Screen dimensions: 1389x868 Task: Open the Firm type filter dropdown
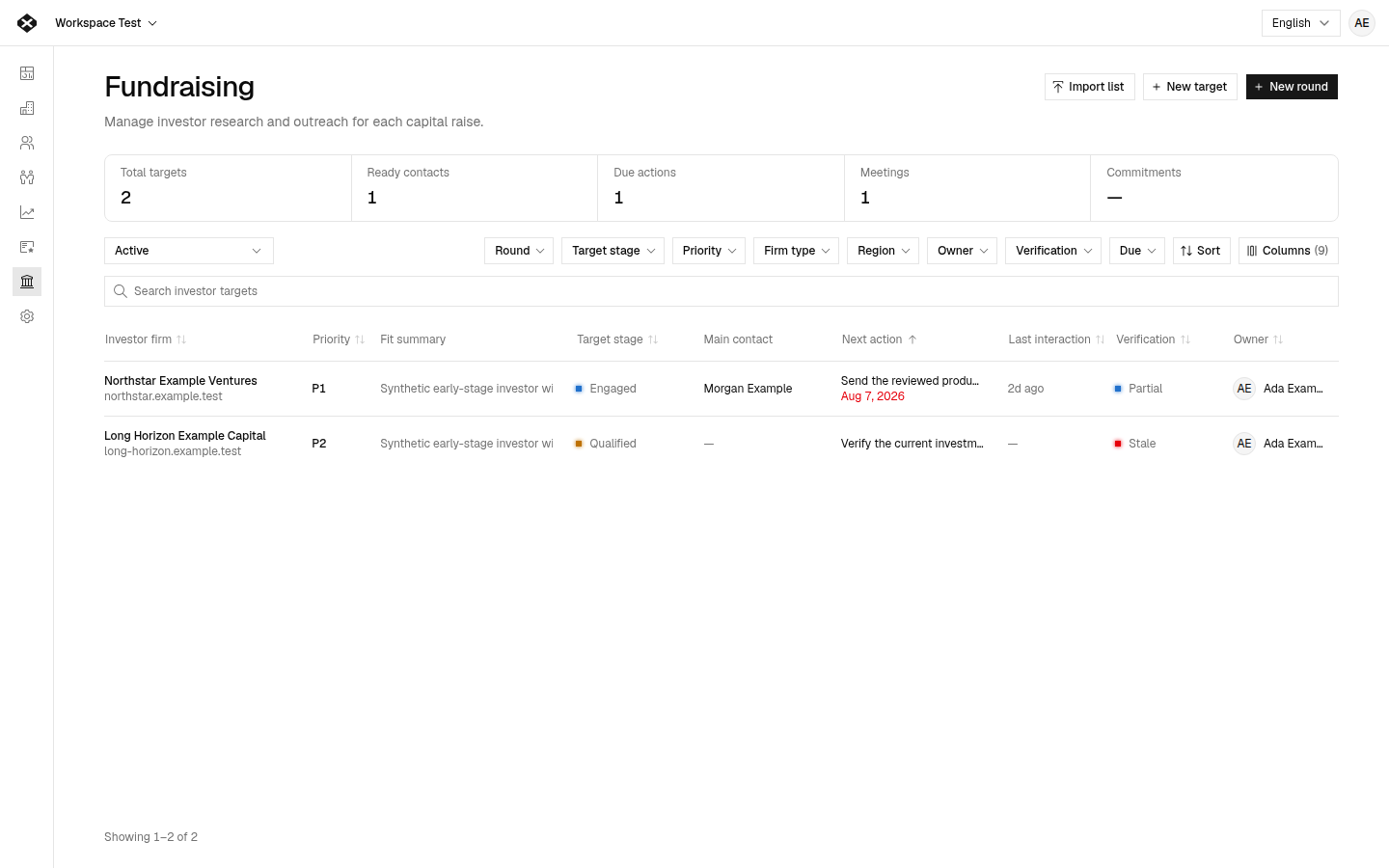tap(796, 251)
